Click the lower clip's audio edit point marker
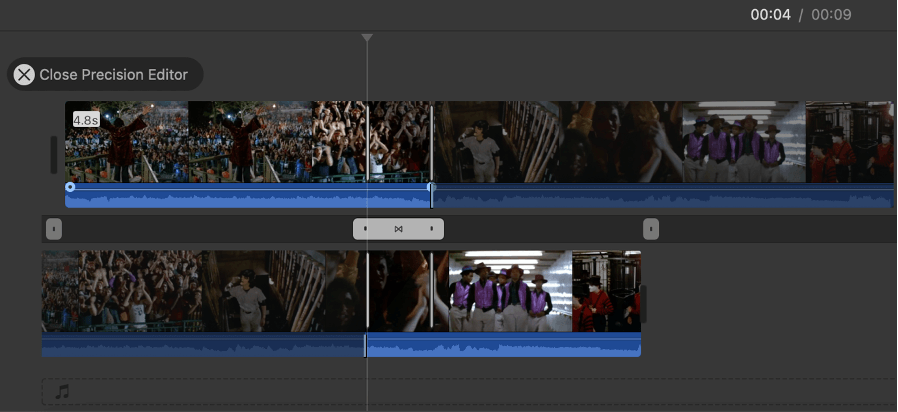The image size is (898, 412). 365,346
